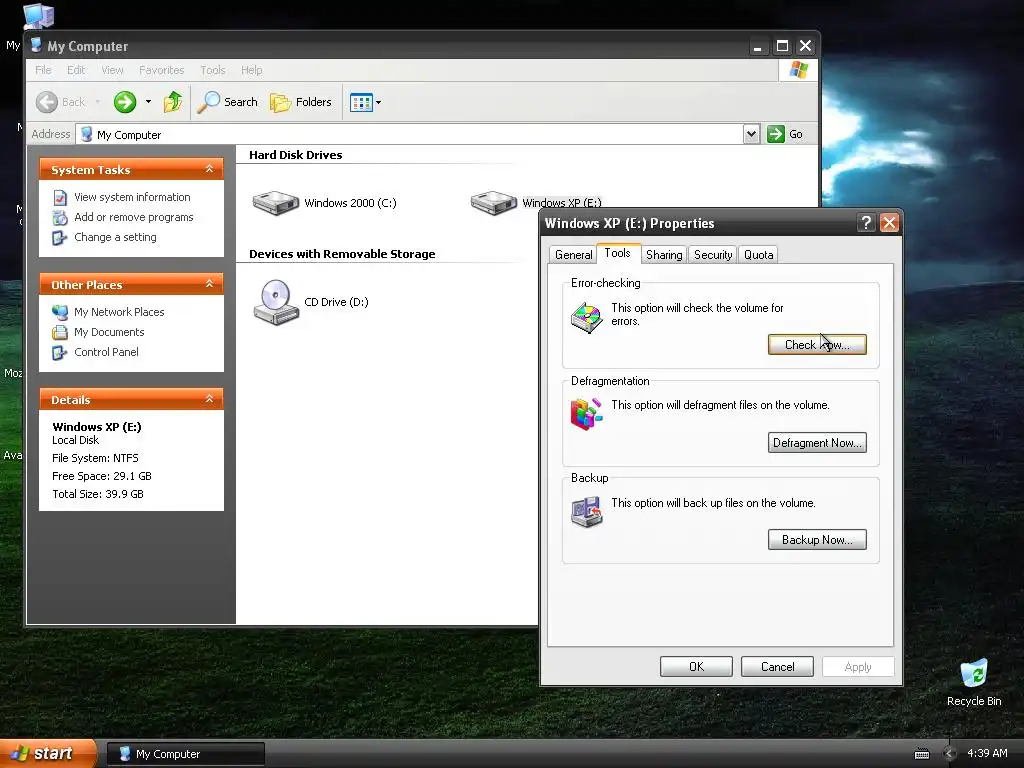Click Add or remove programs link
The width and height of the screenshot is (1024, 768).
(133, 217)
